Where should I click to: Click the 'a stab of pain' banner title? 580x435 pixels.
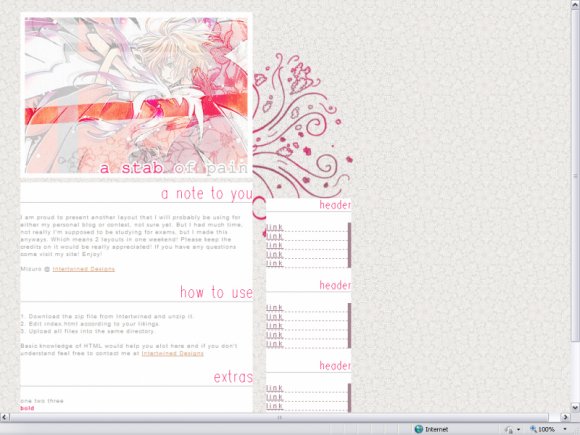tap(174, 168)
